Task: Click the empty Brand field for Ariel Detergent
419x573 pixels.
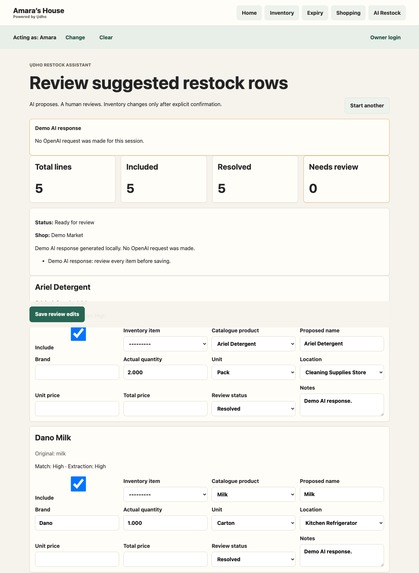Action: pyautogui.click(x=77, y=372)
